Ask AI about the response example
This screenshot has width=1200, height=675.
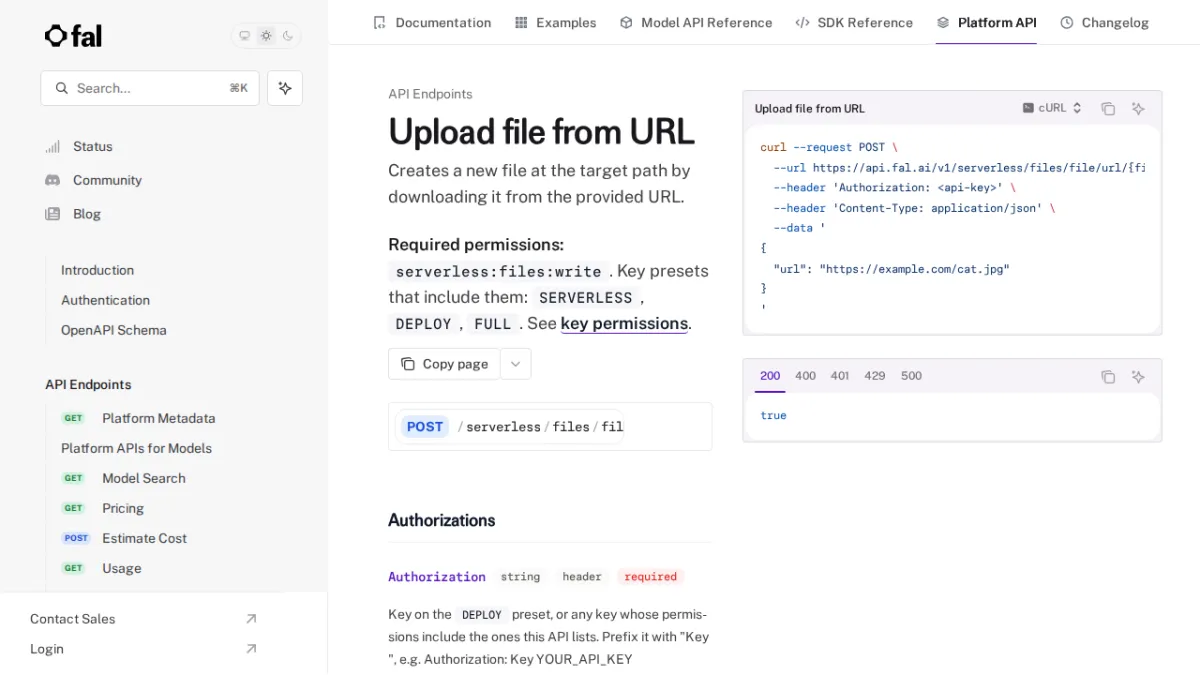pos(1138,377)
